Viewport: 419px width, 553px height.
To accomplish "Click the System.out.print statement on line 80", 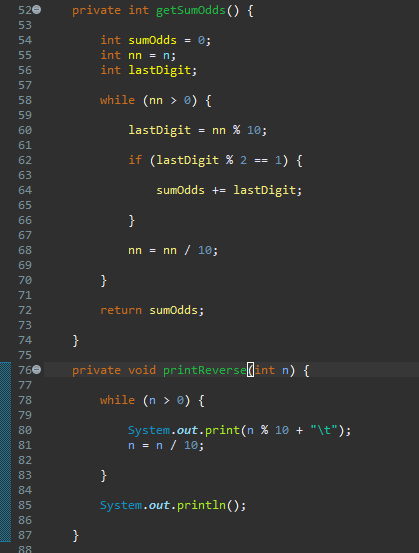I will tap(239, 430).
